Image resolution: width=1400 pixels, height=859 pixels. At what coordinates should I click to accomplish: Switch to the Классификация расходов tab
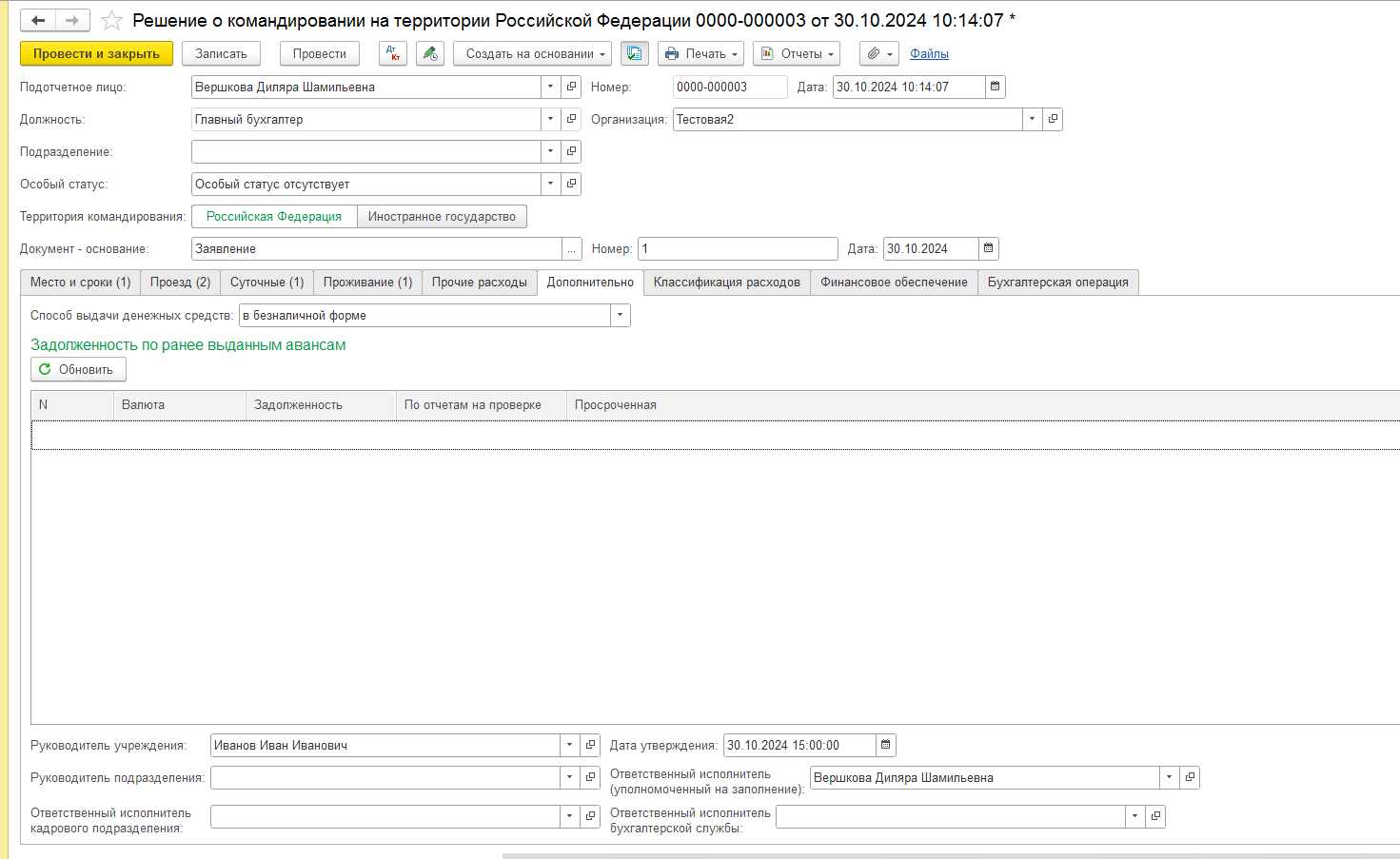coord(726,282)
